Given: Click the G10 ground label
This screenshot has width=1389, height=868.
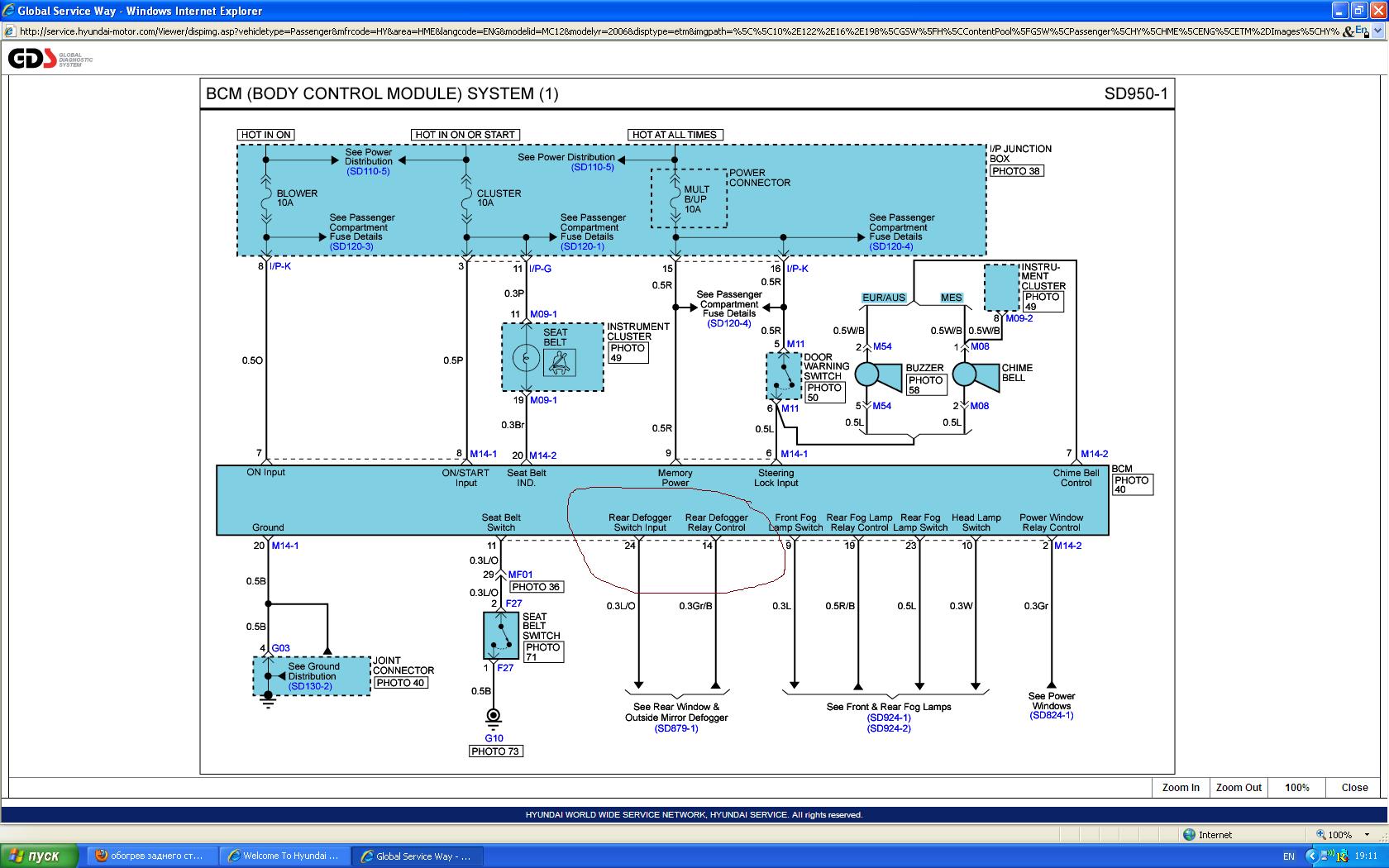Looking at the screenshot, I should click(494, 738).
